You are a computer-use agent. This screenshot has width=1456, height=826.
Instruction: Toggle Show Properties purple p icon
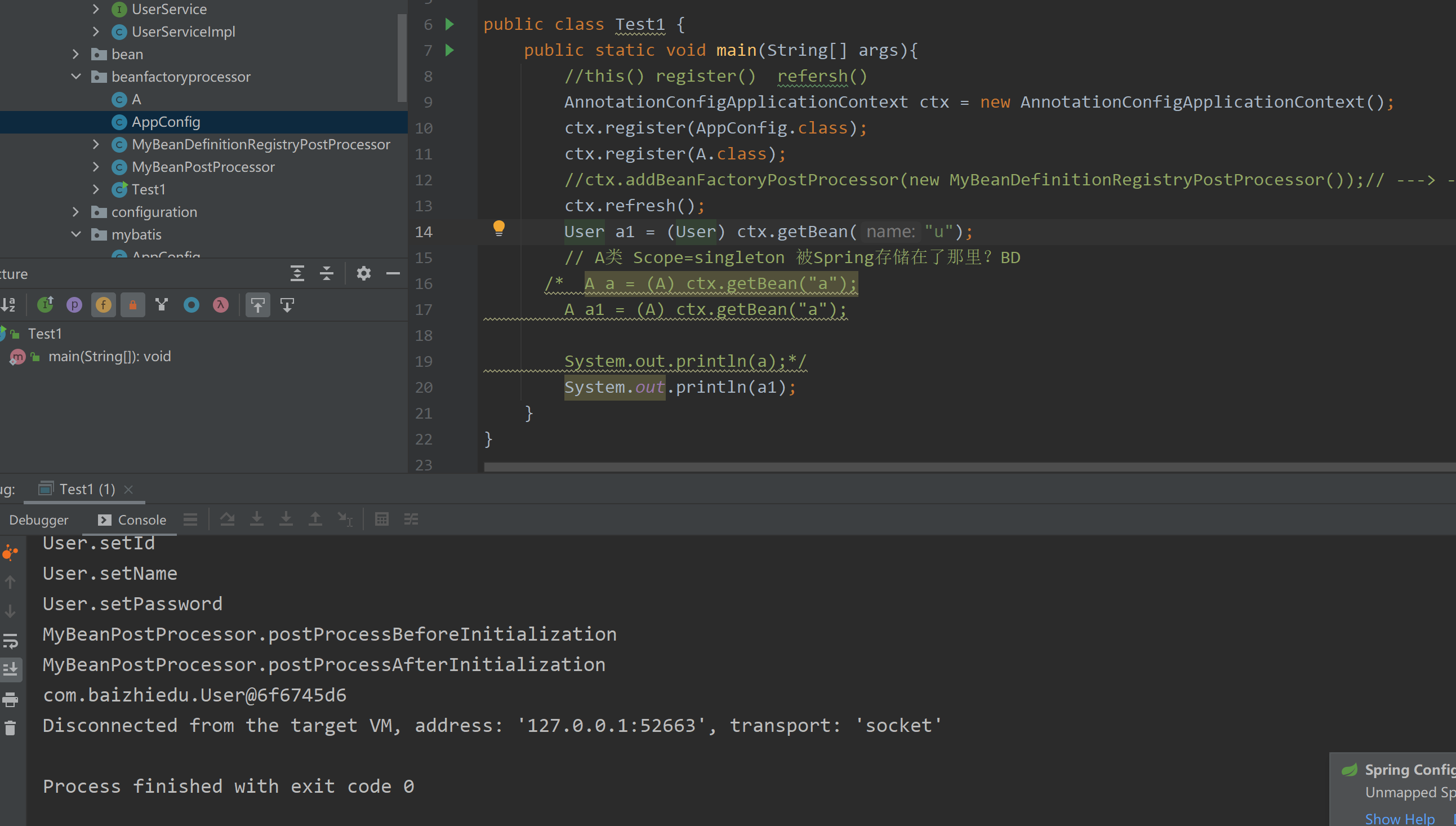(74, 305)
